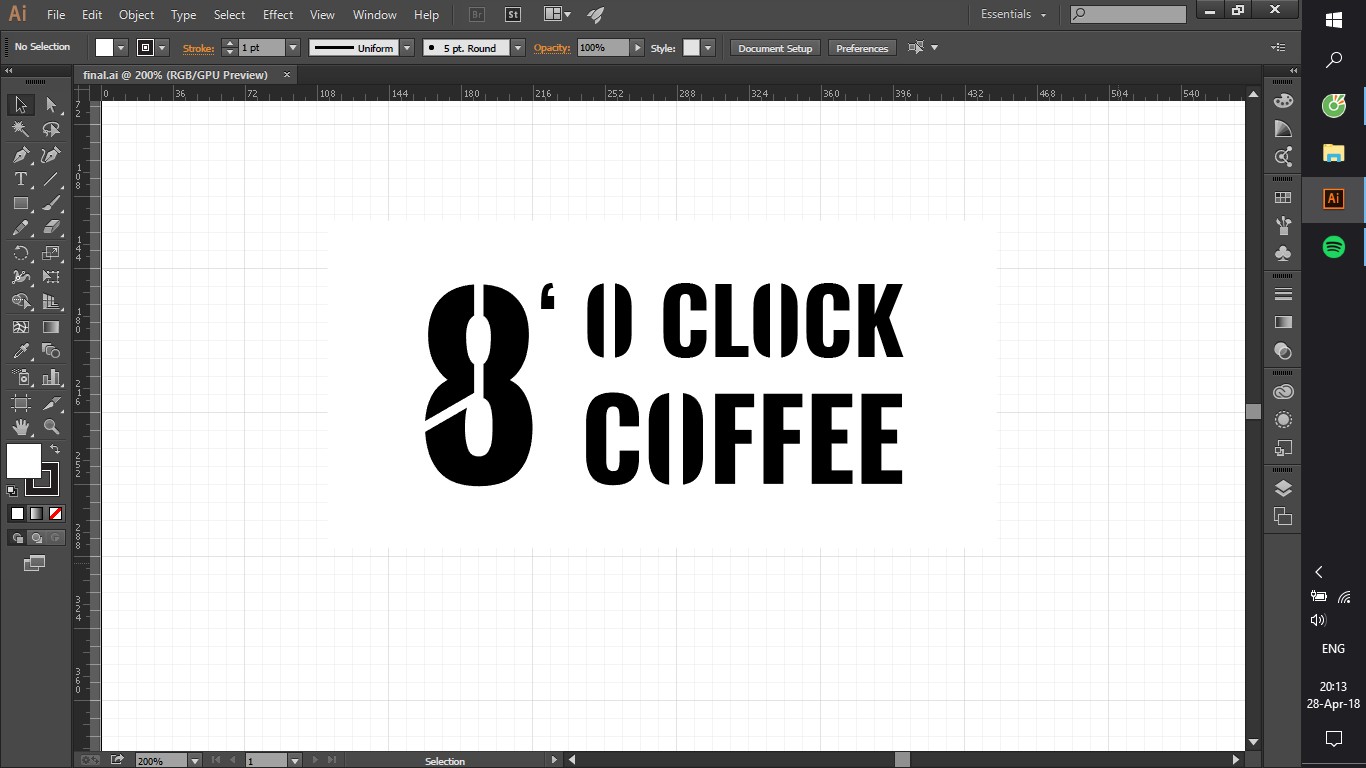Pick the Rotate tool
Viewport: 1366px width, 768px height.
(x=20, y=253)
